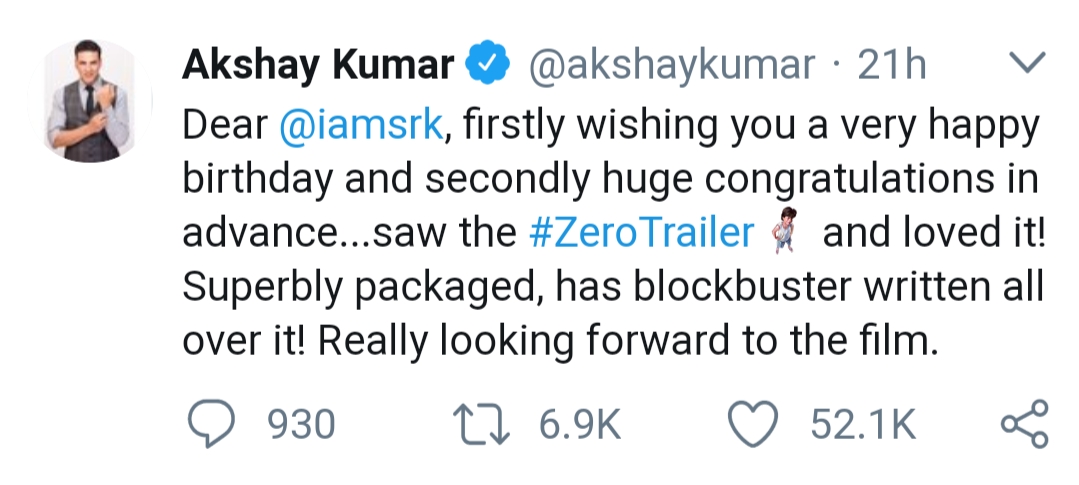Visit the @akshaykumar handle
The height and width of the screenshot is (485, 1079).
(671, 65)
